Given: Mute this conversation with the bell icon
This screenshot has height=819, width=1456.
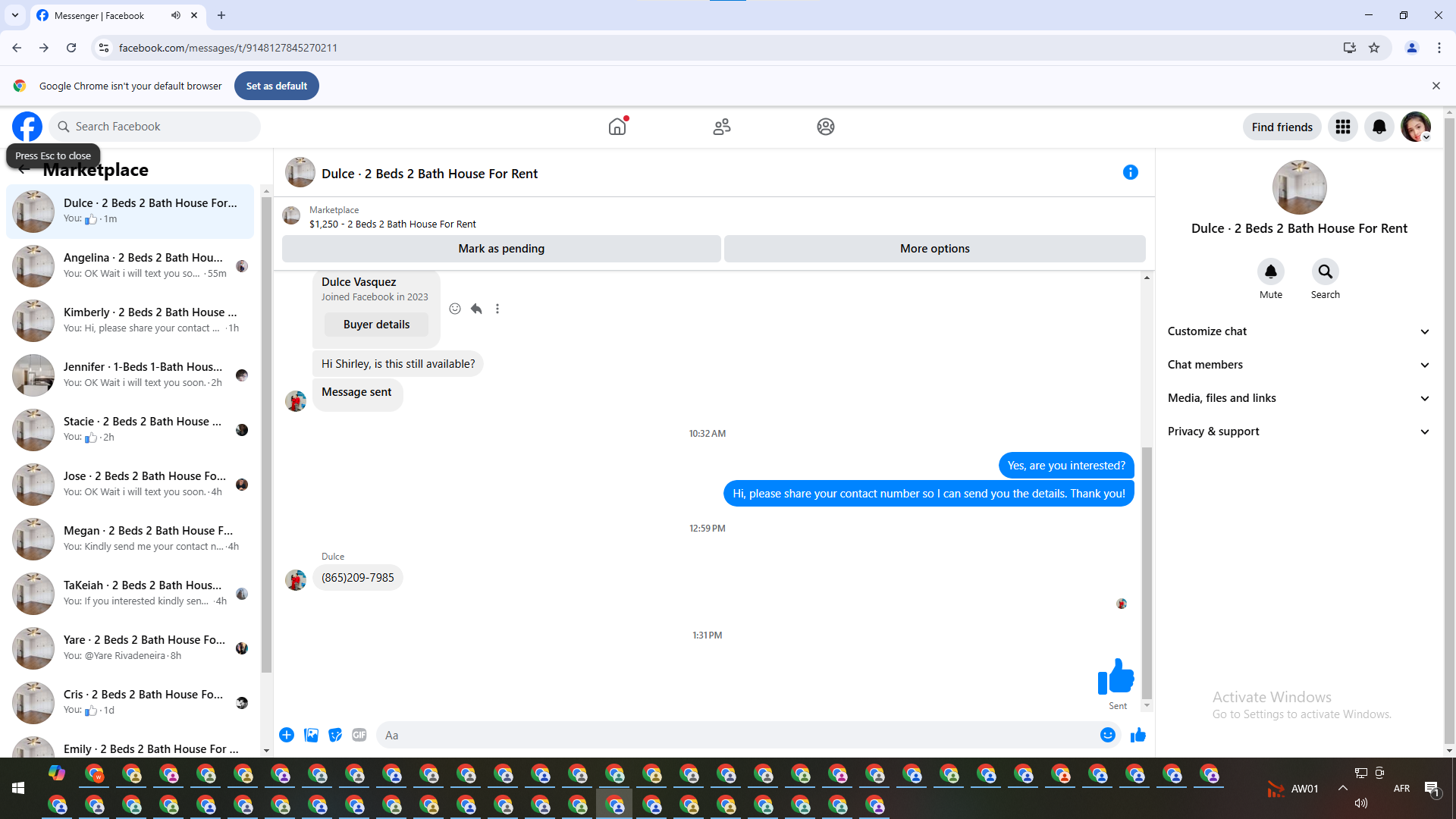Looking at the screenshot, I should coord(1271,271).
